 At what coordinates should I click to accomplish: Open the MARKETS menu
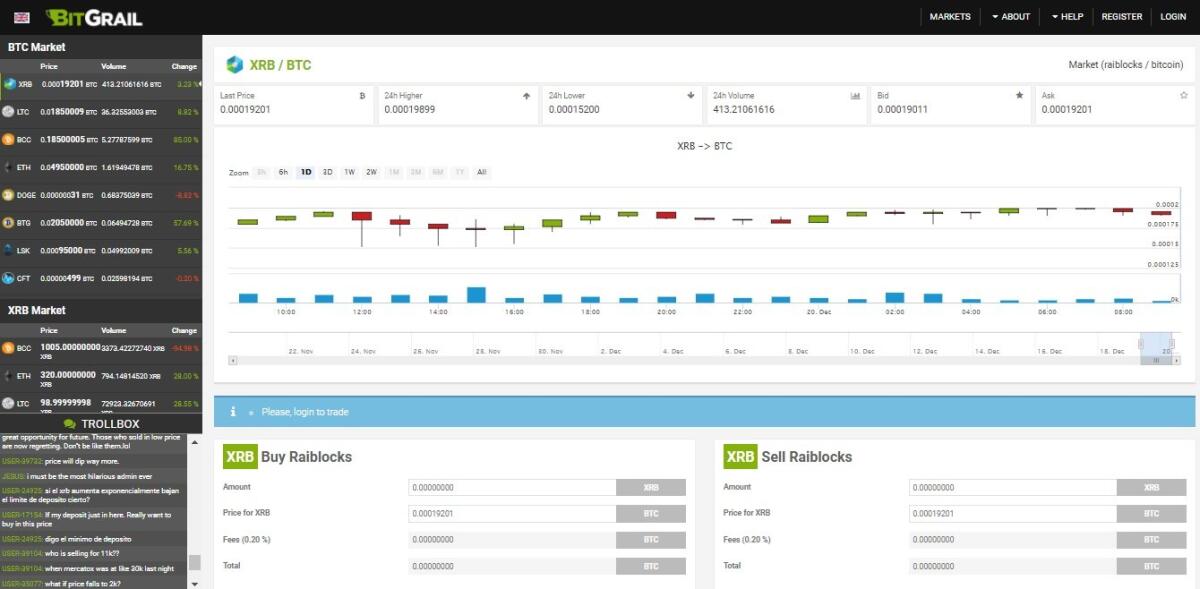pyautogui.click(x=949, y=16)
